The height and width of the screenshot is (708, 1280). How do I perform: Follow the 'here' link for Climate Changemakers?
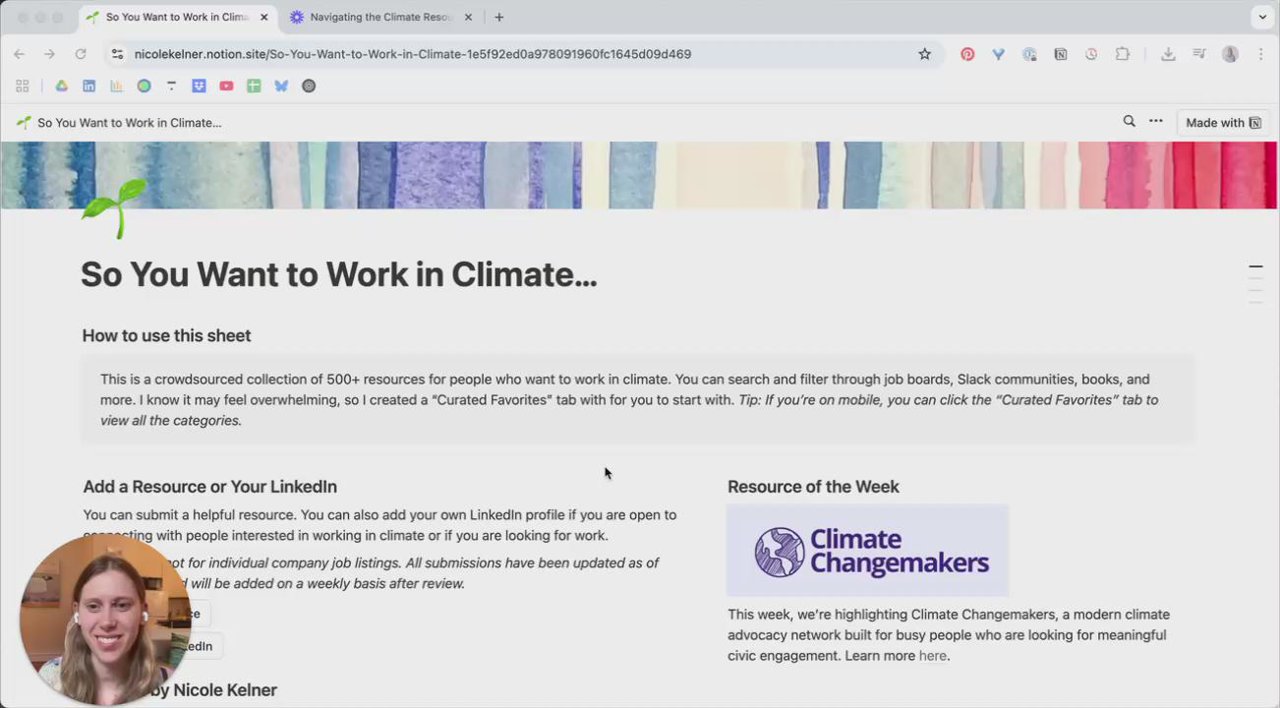click(932, 656)
